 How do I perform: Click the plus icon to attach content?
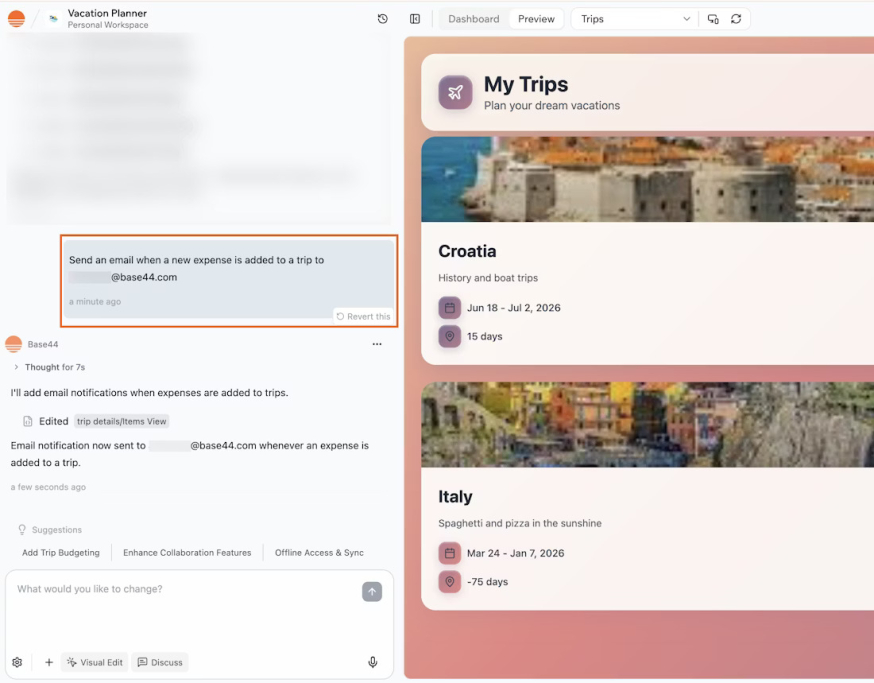[x=48, y=661]
